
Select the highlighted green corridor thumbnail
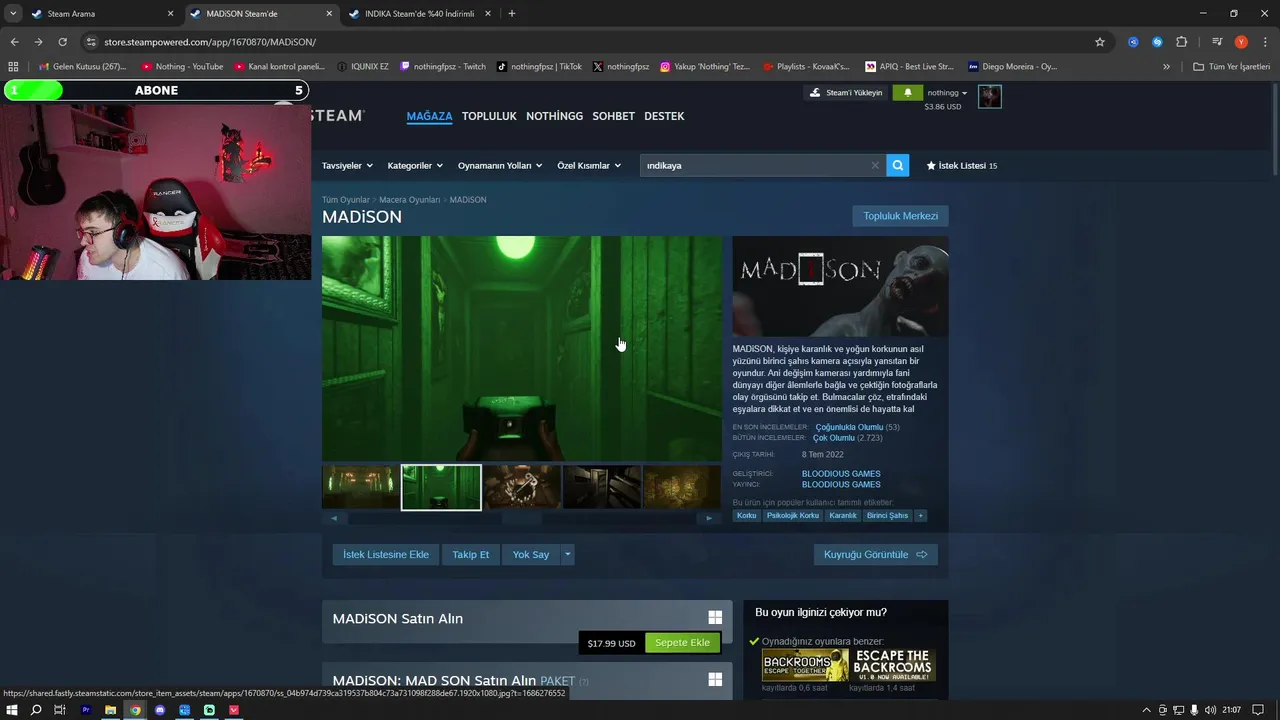tap(441, 487)
